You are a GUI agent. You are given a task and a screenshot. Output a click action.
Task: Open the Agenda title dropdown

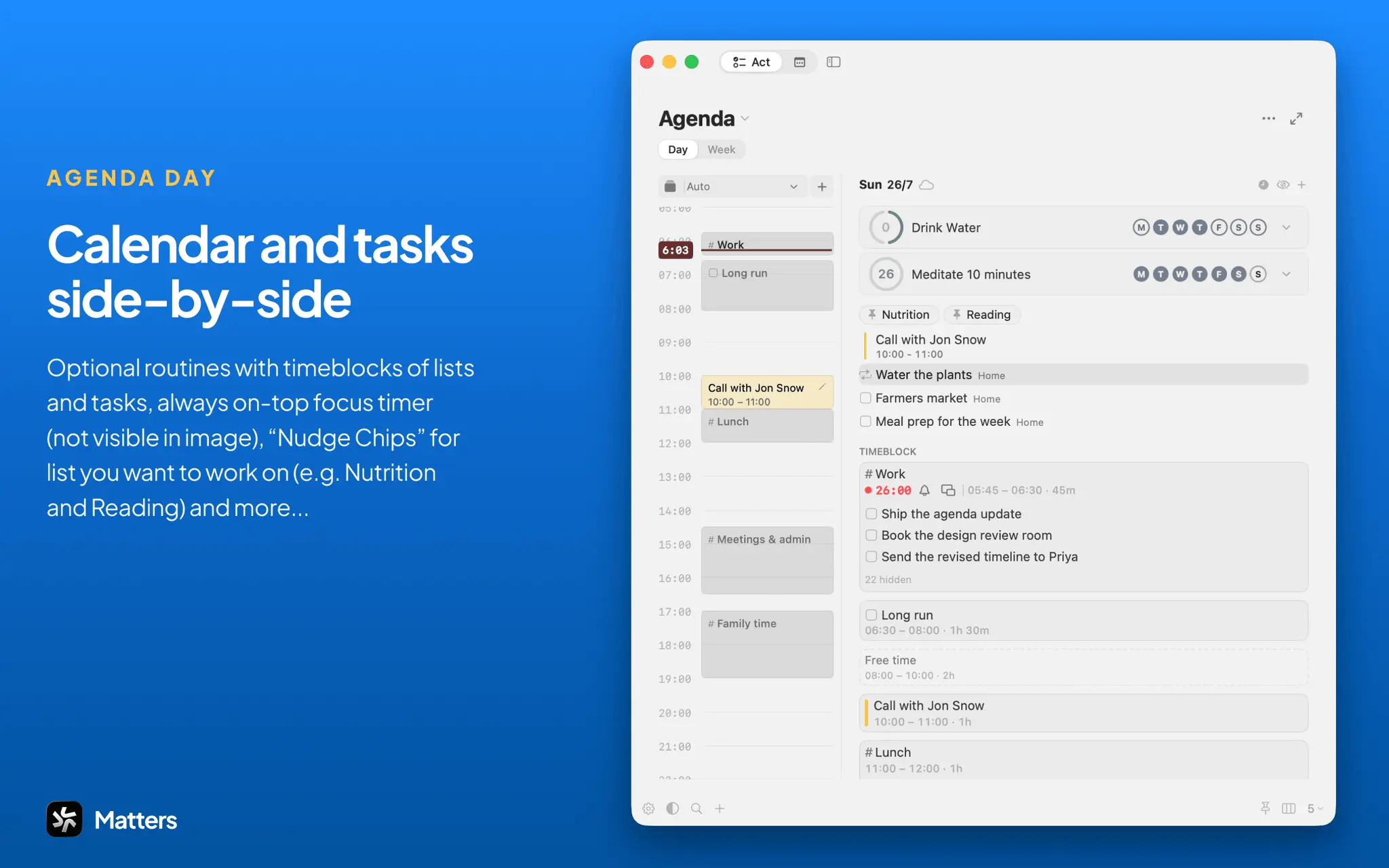click(745, 119)
